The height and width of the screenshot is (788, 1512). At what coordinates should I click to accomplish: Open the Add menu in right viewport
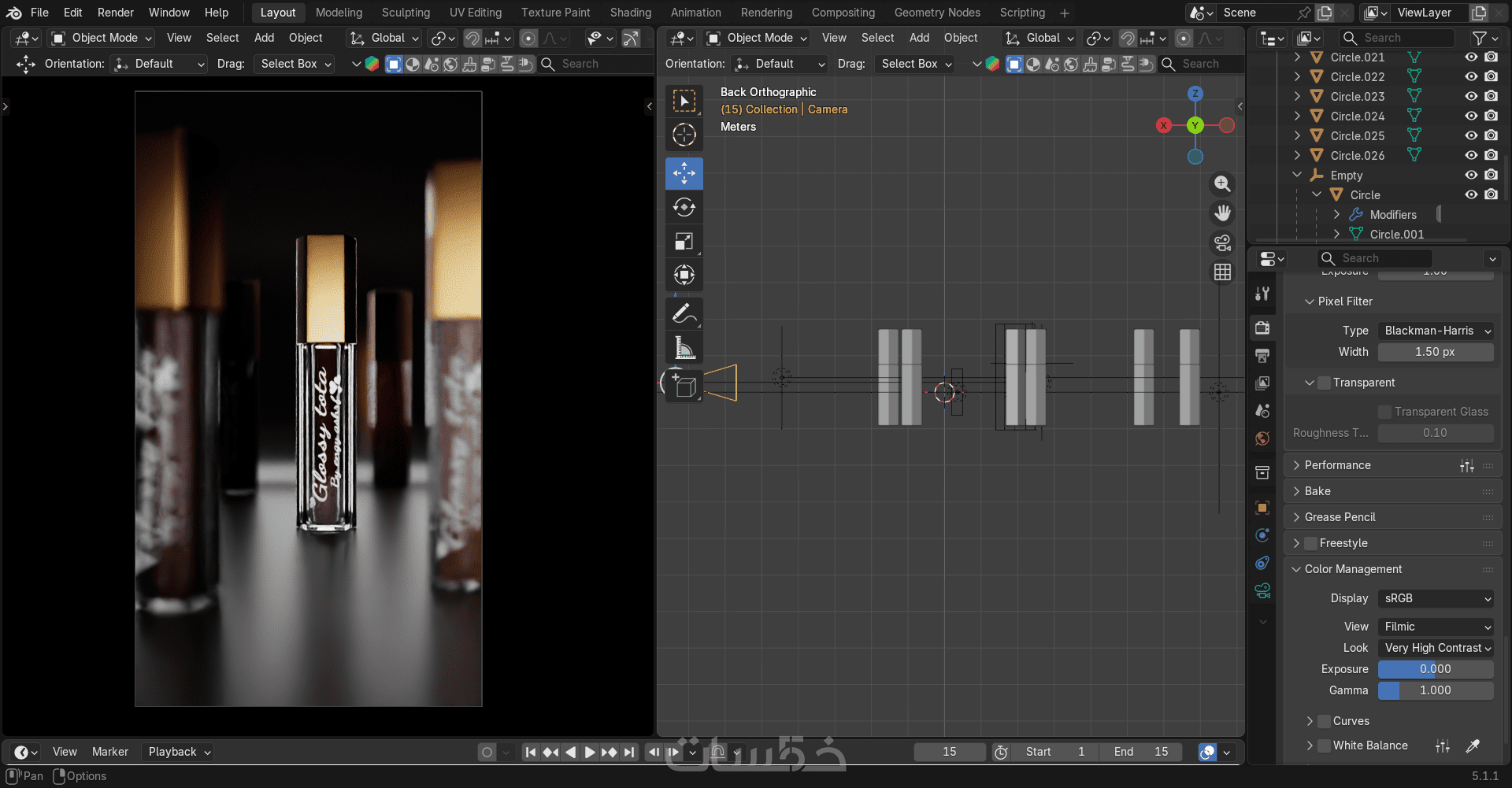pos(919,38)
